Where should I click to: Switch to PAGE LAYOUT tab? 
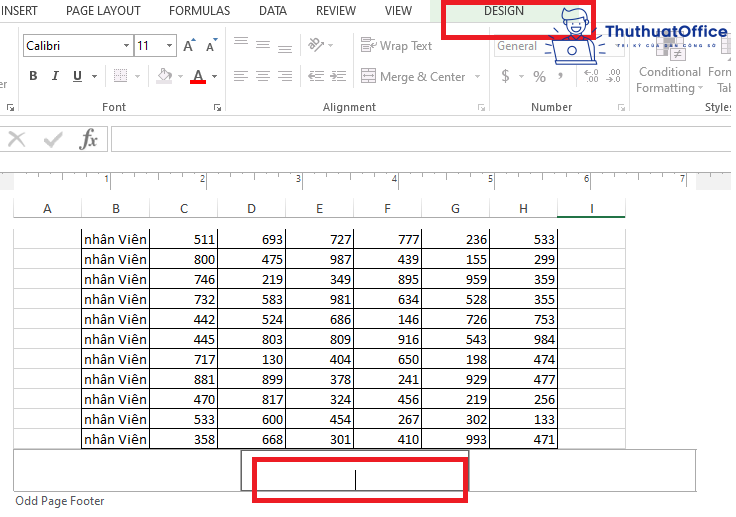click(103, 11)
